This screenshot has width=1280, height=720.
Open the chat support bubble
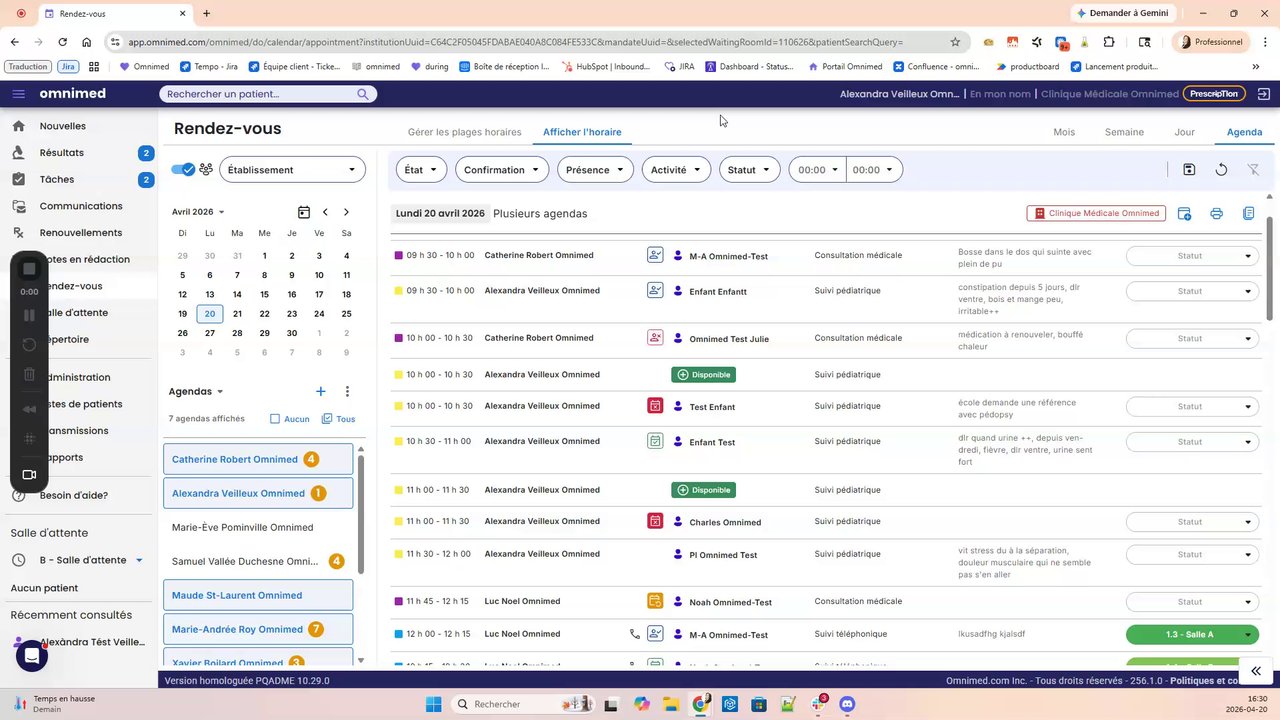(31, 656)
